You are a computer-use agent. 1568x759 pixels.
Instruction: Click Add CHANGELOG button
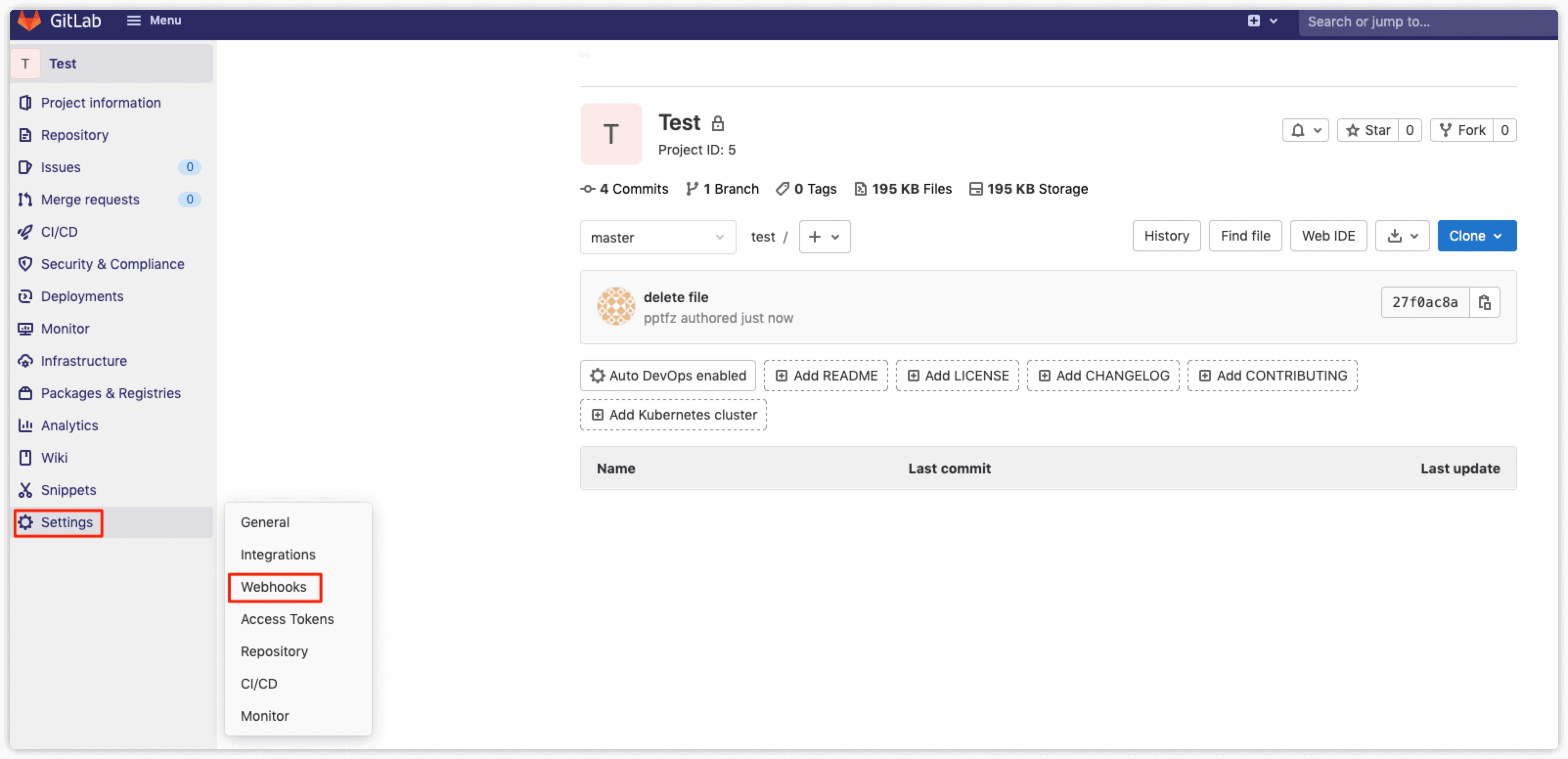click(x=1103, y=376)
